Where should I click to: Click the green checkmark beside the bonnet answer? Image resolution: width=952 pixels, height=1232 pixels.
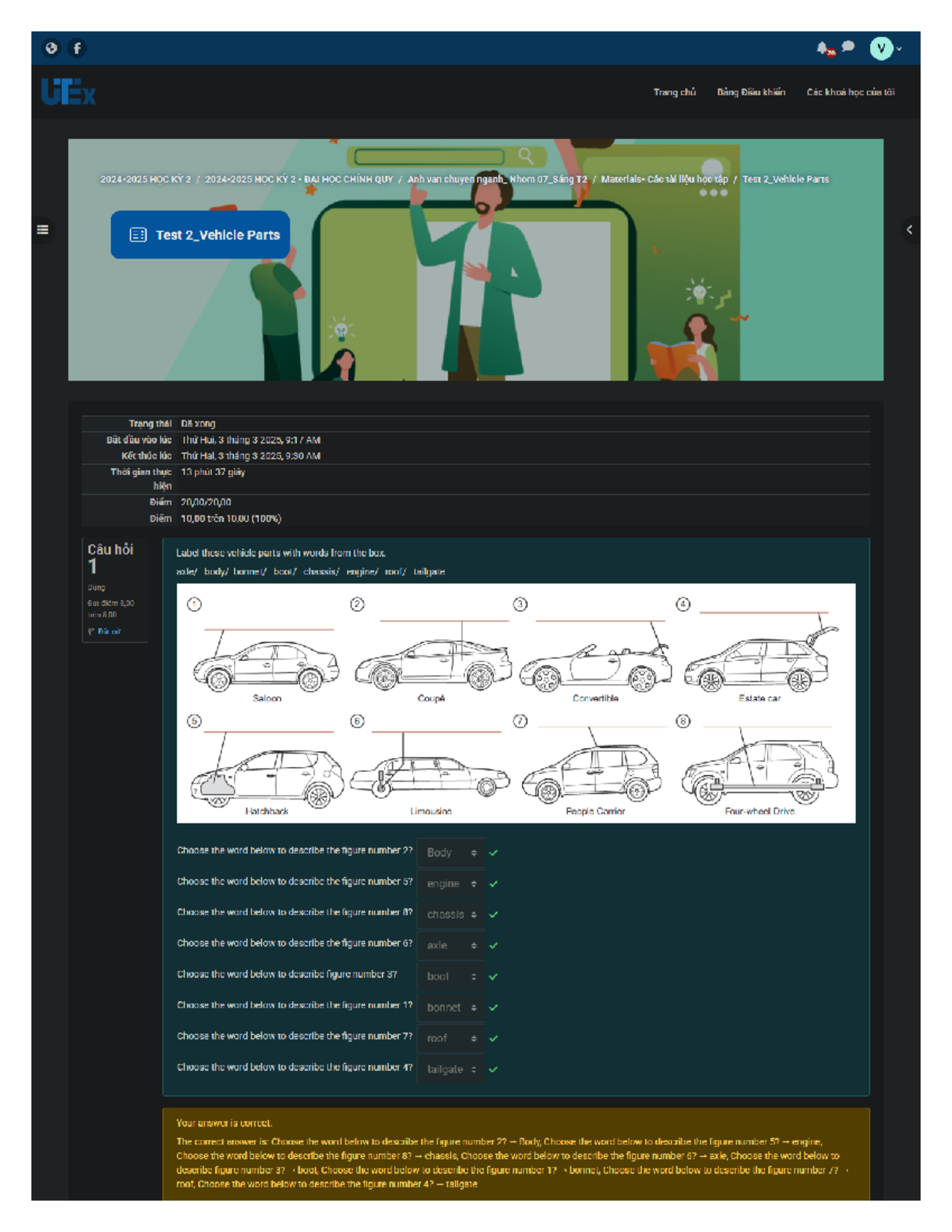point(493,1007)
